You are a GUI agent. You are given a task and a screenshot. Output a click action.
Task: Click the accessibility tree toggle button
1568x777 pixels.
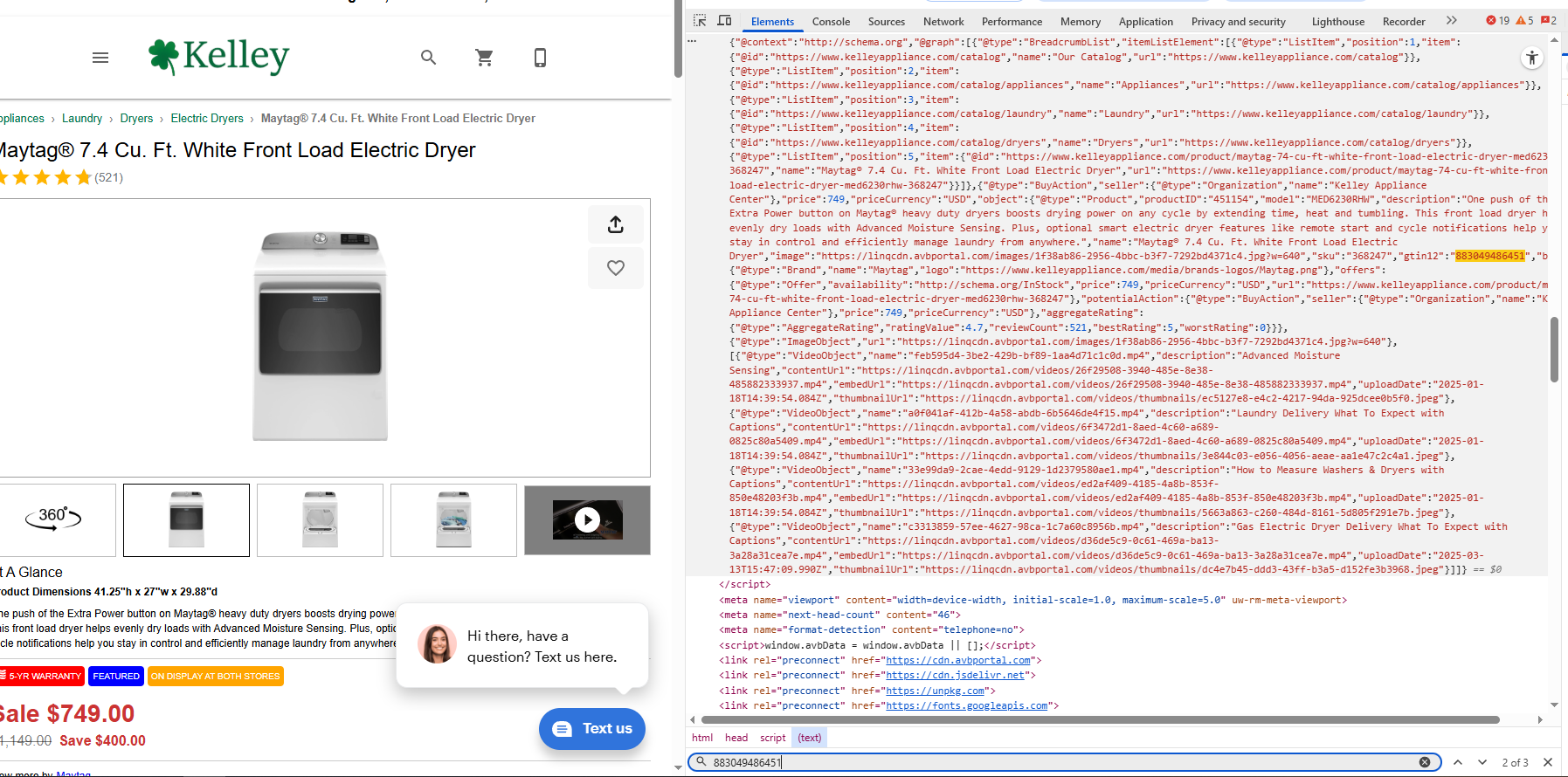1531,58
